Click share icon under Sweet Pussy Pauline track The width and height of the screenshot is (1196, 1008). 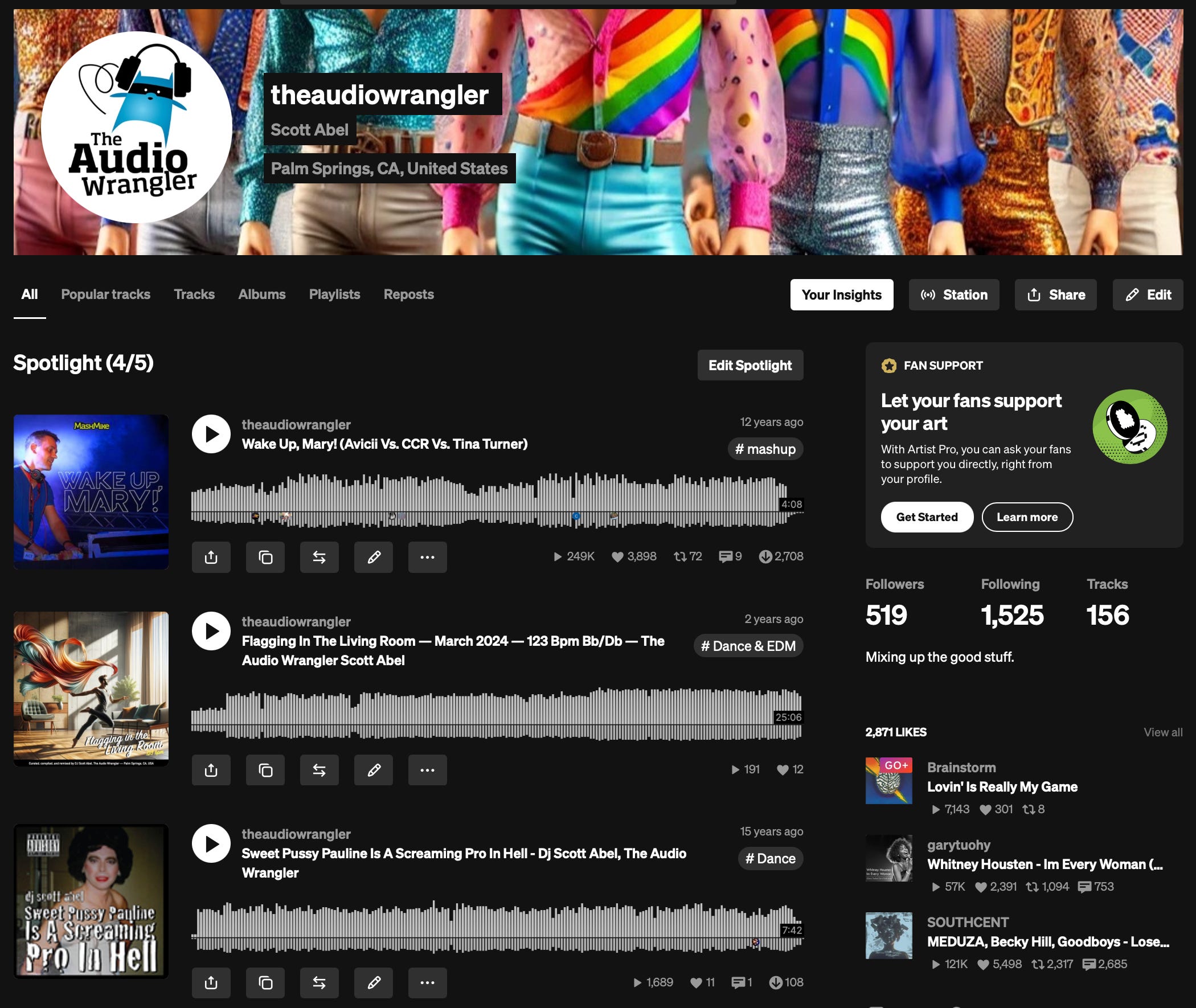click(x=211, y=982)
